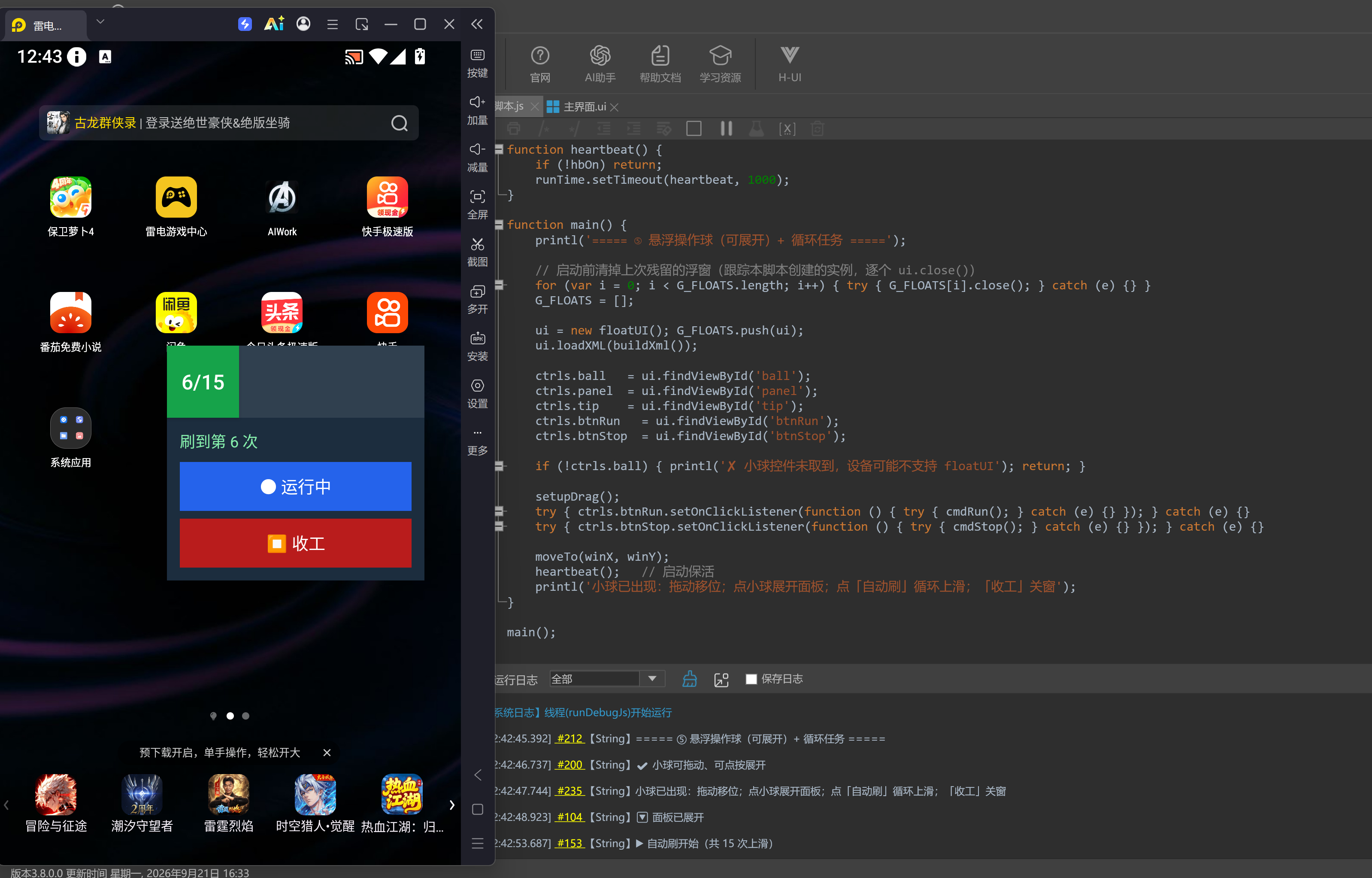The image size is (1372, 878).
Task: Open 官网 website icon in IDE toolbar
Action: point(539,64)
